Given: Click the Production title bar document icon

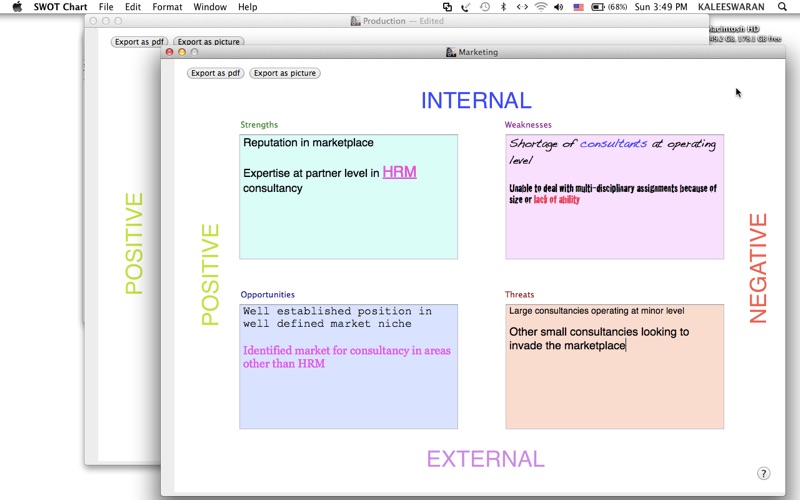Looking at the screenshot, I should 356,21.
